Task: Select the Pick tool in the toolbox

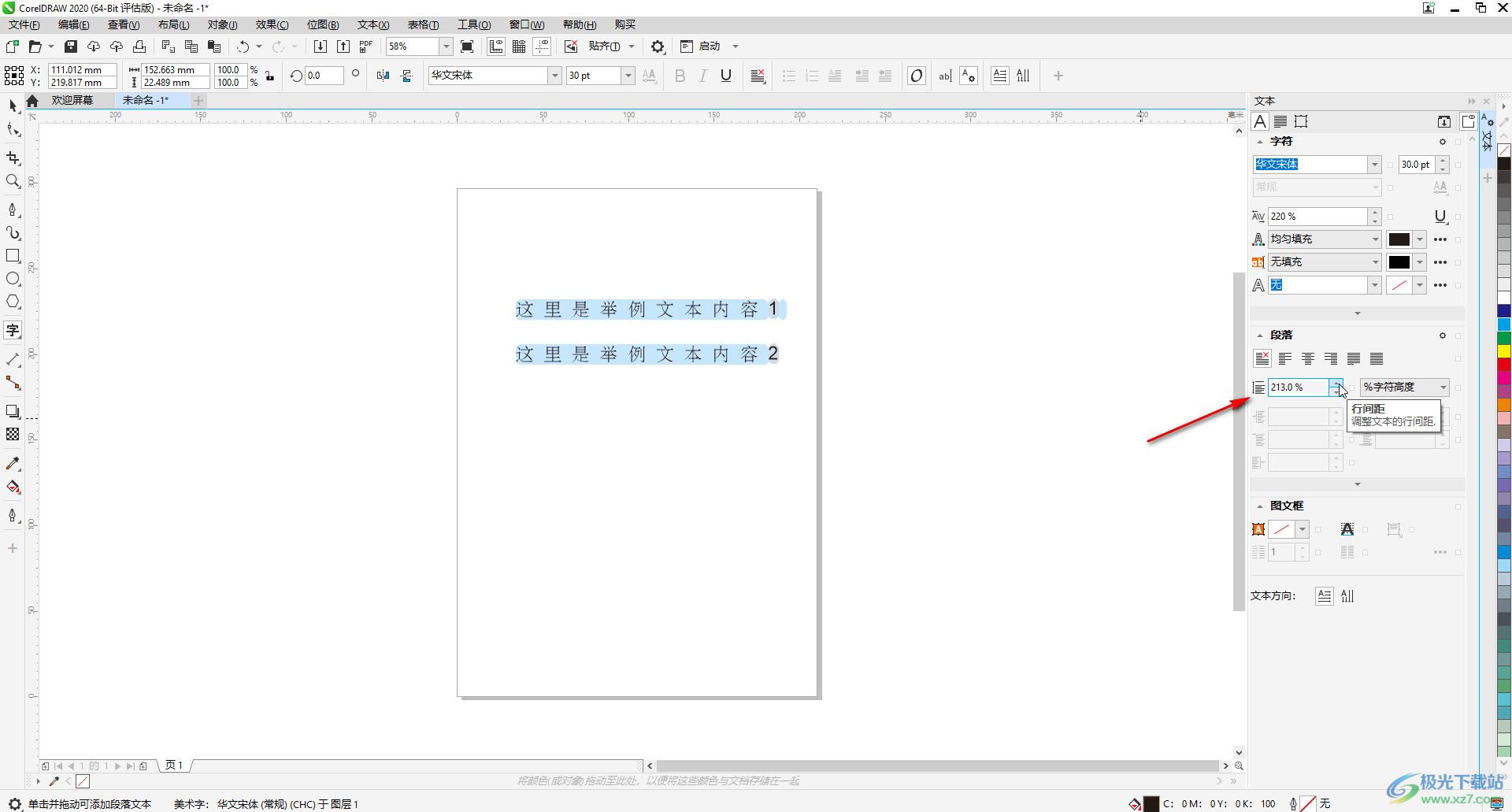Action: pos(13,106)
